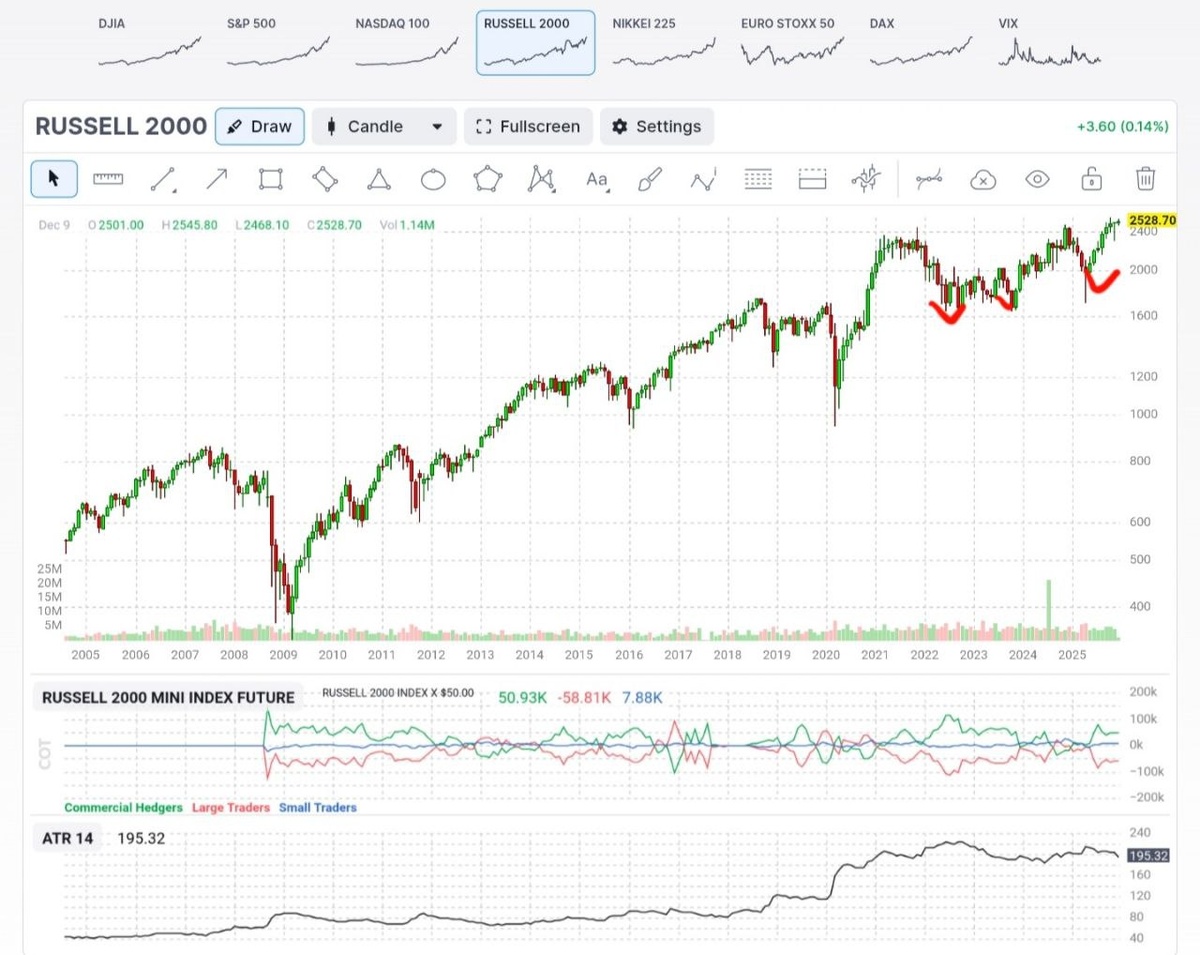The height and width of the screenshot is (955, 1200).
Task: Click the 195.32 ATR value badge
Action: click(1149, 856)
